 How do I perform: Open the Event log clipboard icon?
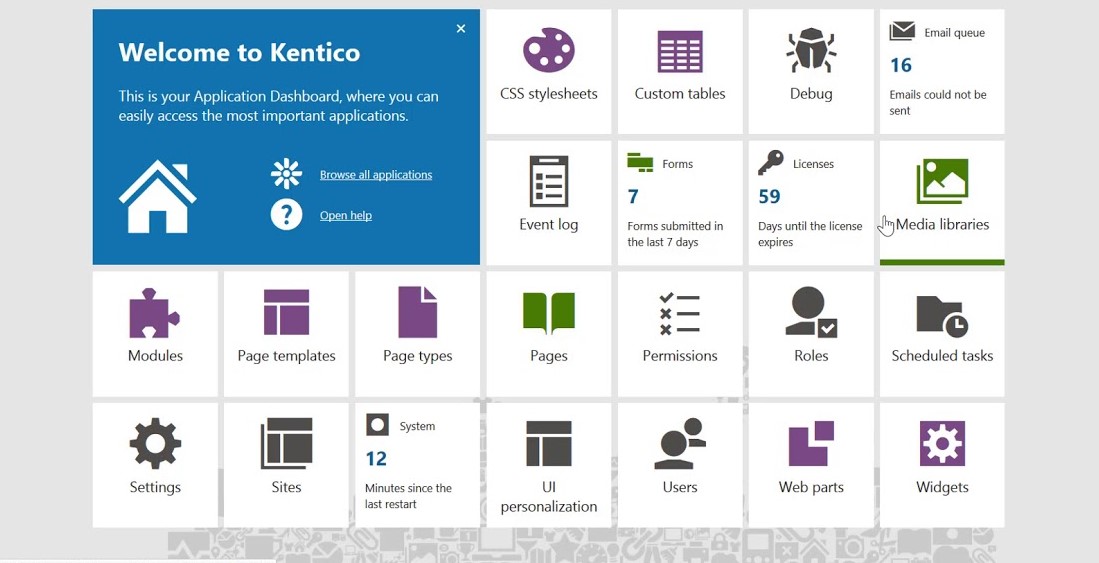(x=549, y=181)
